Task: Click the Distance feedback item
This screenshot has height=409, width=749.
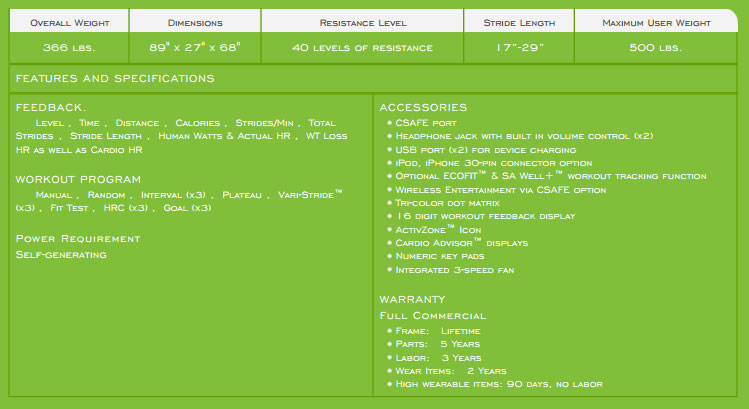Action: coord(137,123)
